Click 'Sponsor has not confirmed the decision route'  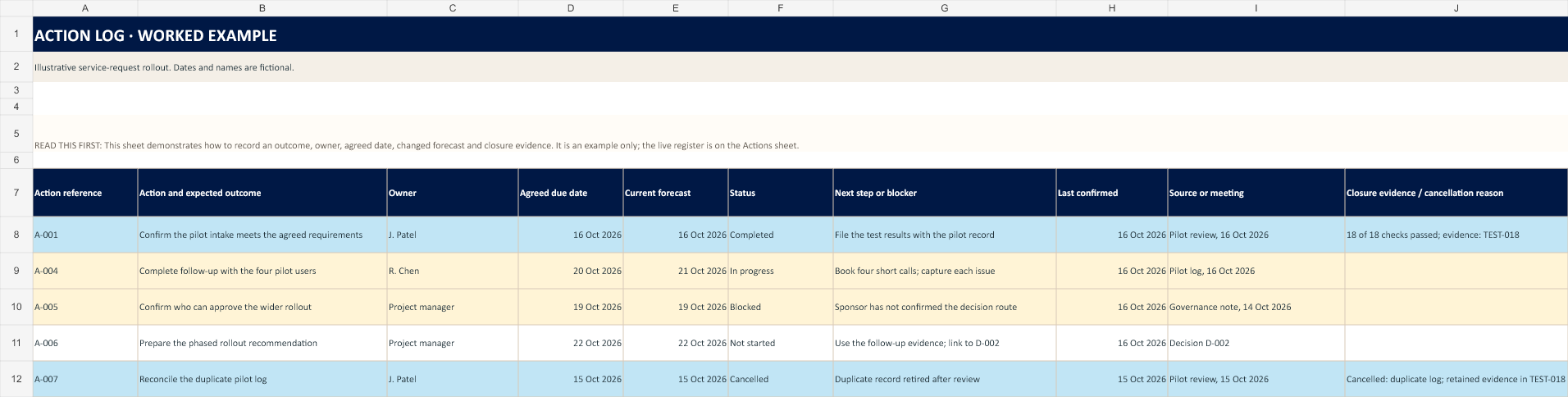coord(945,307)
